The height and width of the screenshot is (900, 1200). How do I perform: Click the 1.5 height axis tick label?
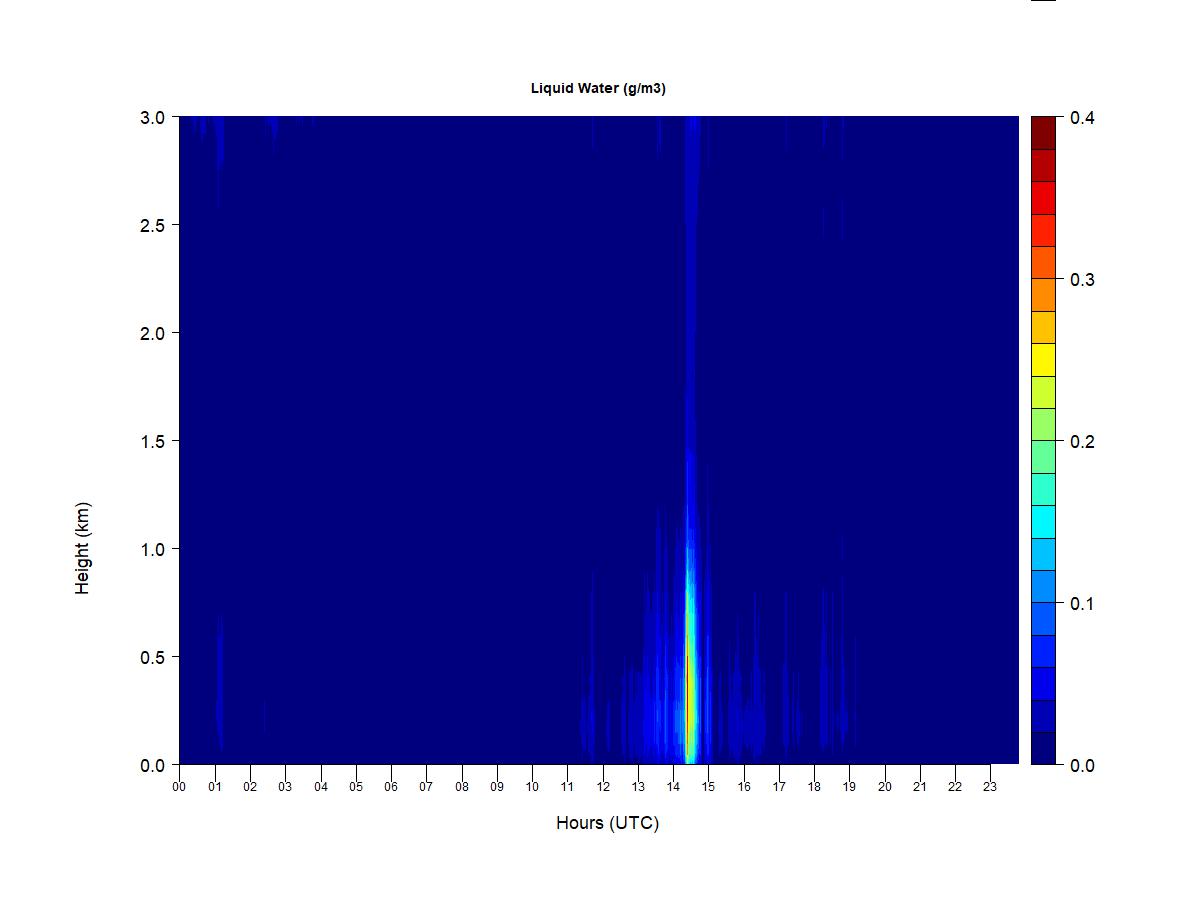pos(152,441)
